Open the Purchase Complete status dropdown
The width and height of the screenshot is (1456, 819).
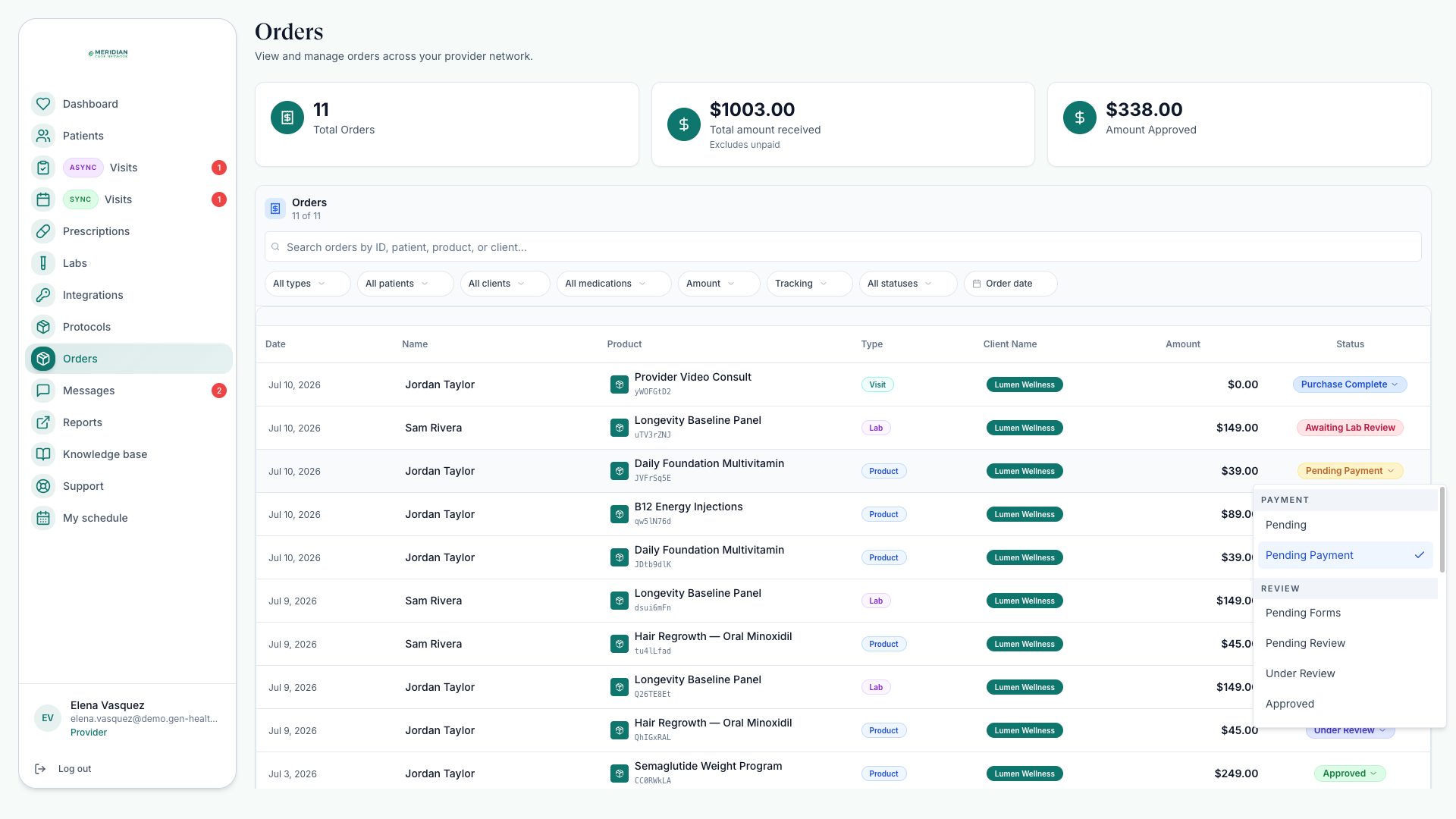[x=1350, y=384]
